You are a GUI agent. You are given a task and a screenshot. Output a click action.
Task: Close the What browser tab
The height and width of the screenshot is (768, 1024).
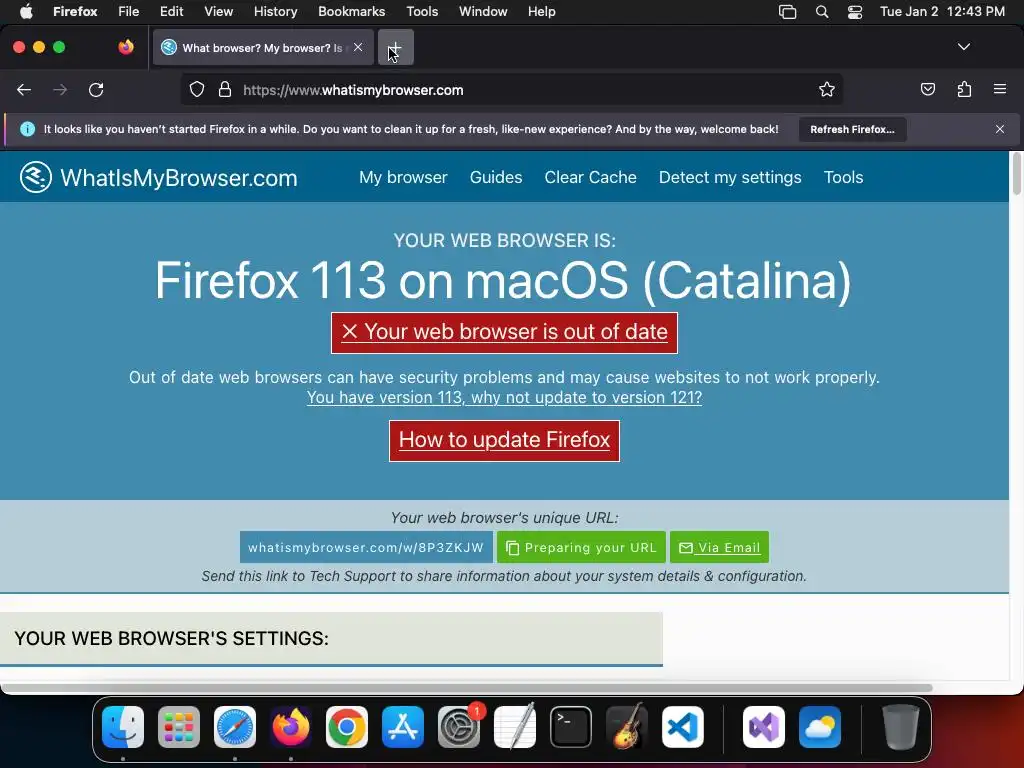click(x=358, y=47)
